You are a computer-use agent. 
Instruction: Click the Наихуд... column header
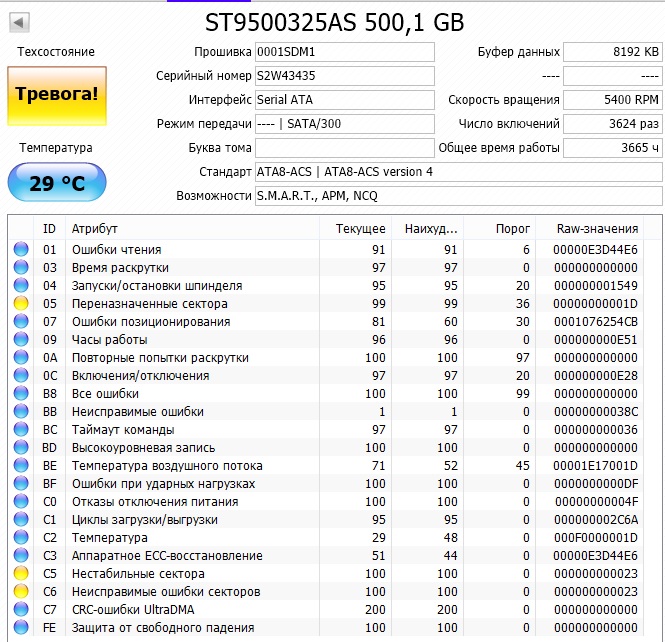coord(428,229)
